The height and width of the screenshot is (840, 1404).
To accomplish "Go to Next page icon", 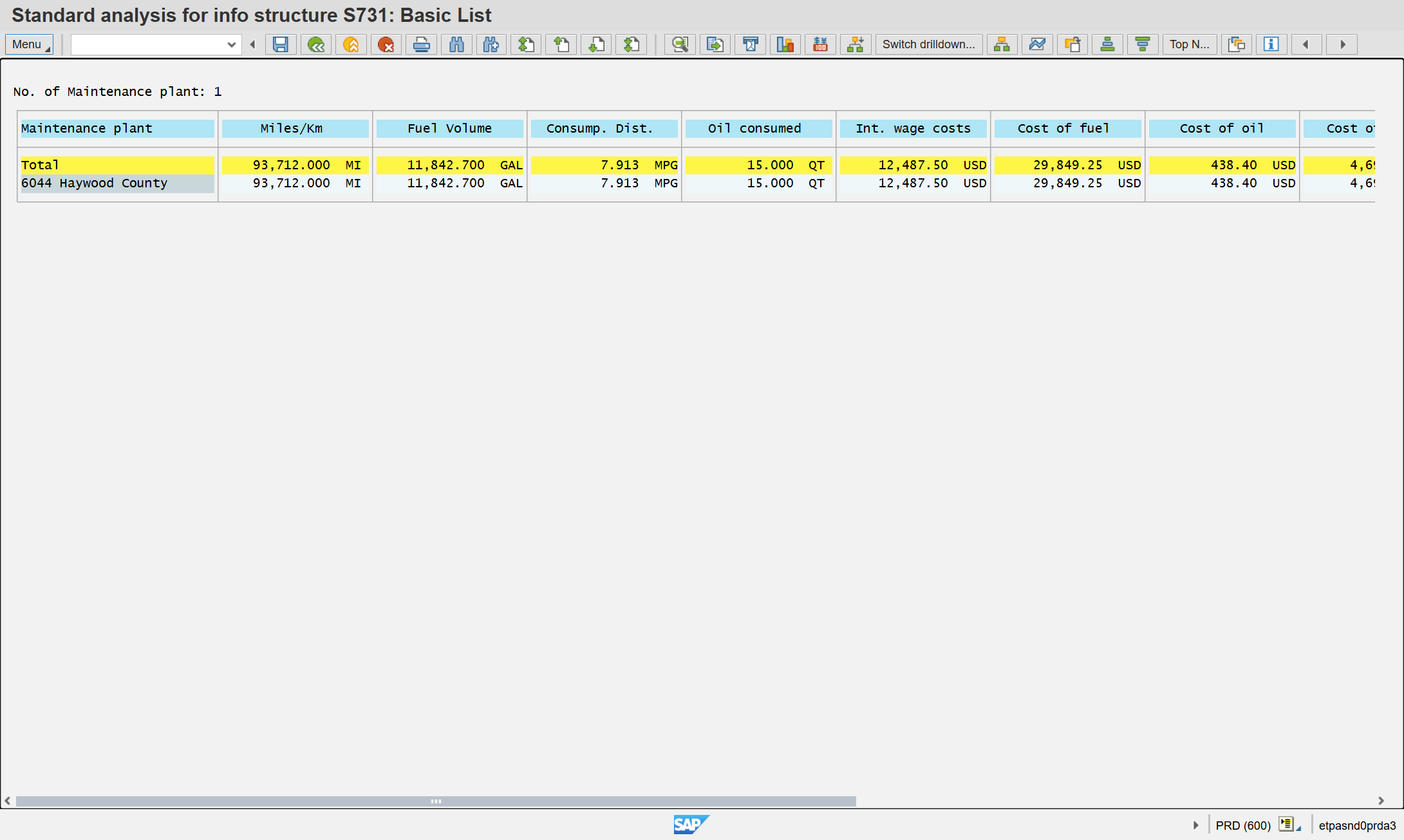I will [597, 44].
